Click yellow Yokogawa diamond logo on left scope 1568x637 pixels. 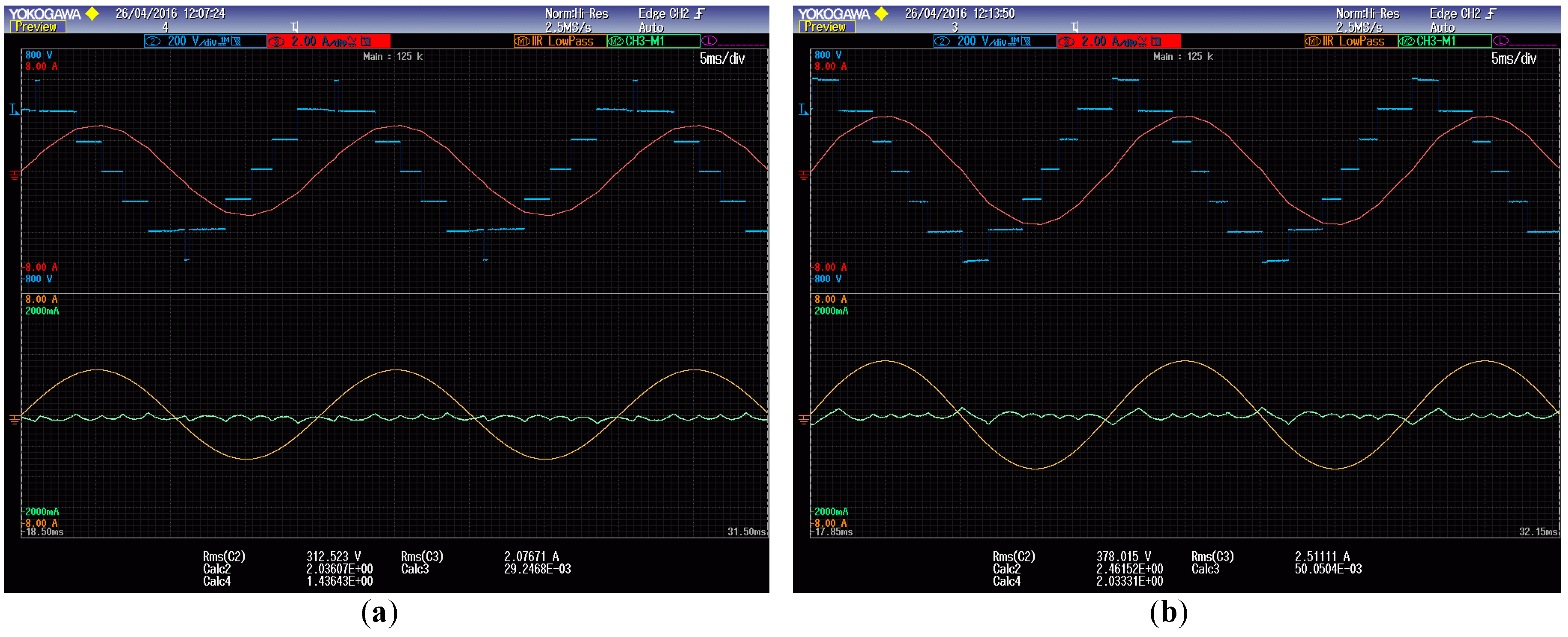[93, 13]
